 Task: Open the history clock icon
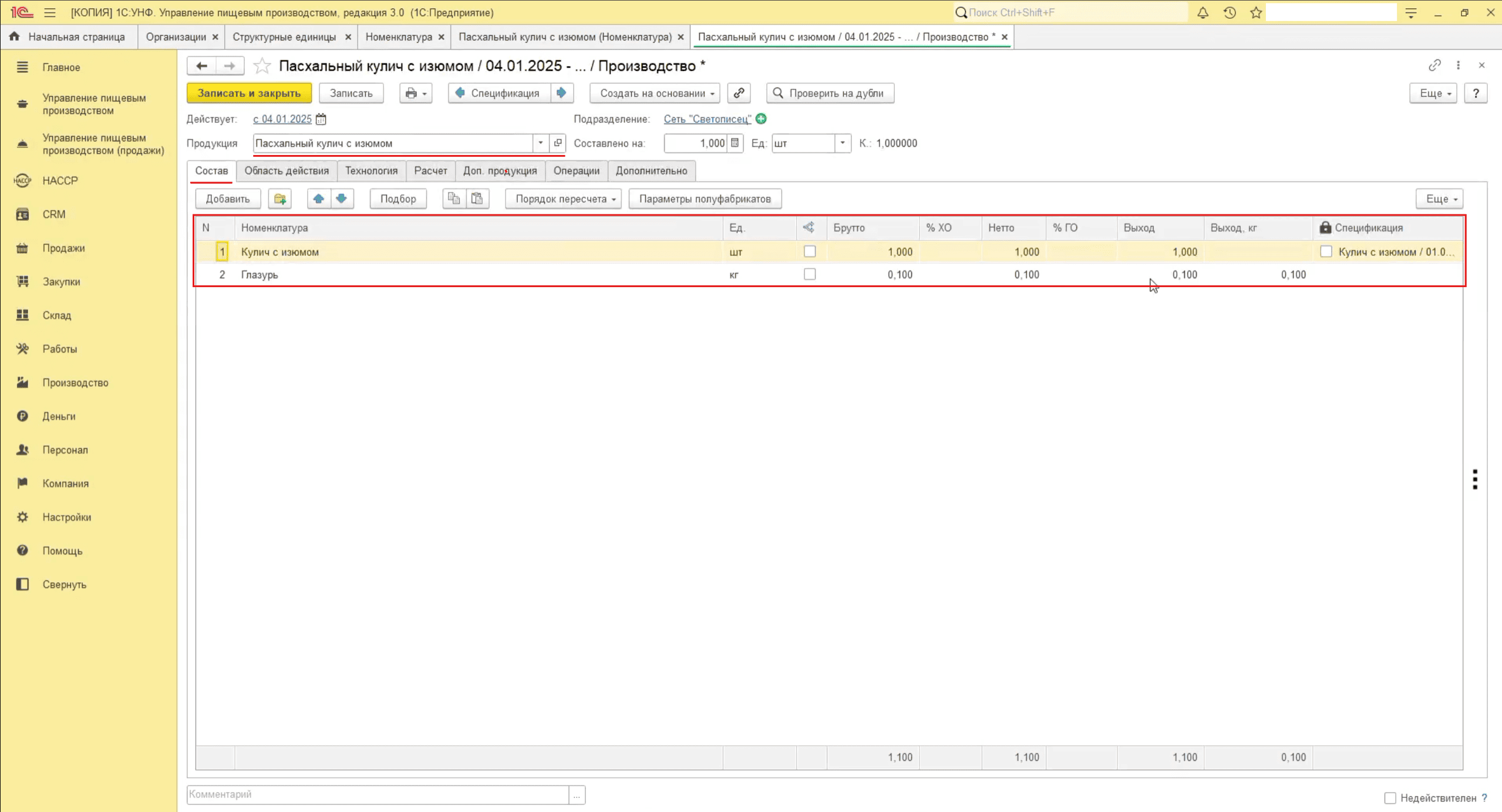click(1230, 12)
